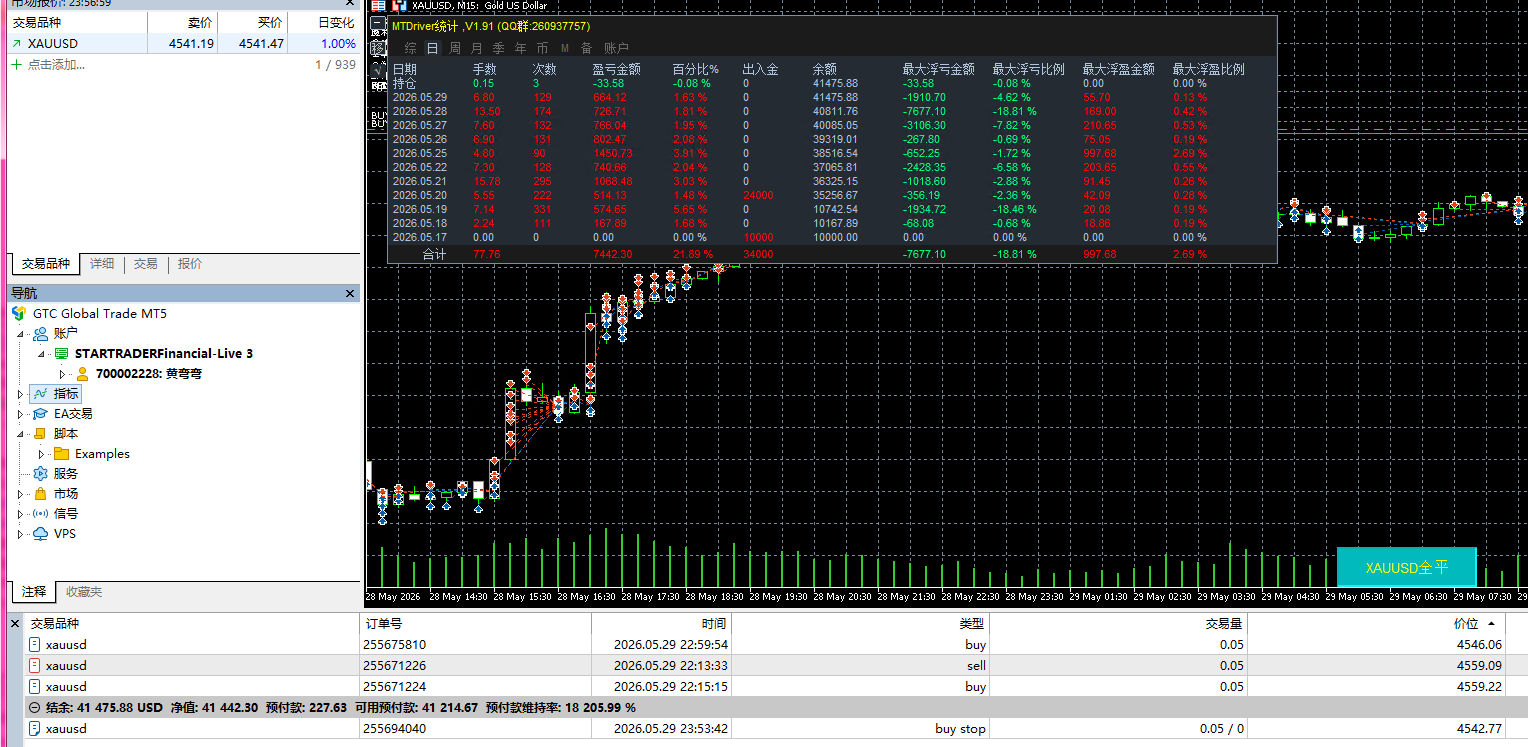Screen dimensions: 1528x747
Task: Select the 综 tab in MTDriver panel
Action: pyautogui.click(x=411, y=48)
